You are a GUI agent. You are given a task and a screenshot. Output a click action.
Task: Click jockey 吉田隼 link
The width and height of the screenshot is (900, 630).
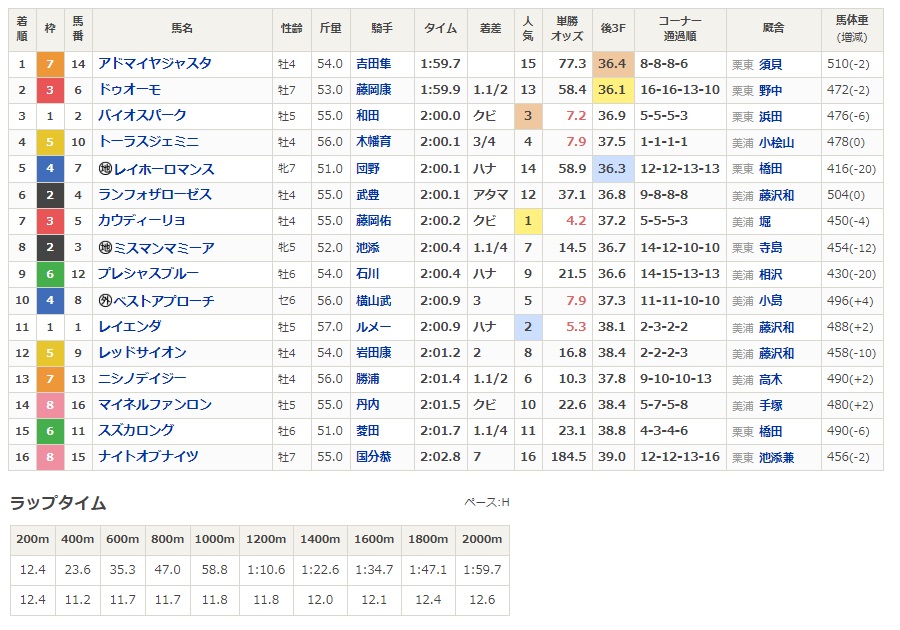pyautogui.click(x=373, y=64)
